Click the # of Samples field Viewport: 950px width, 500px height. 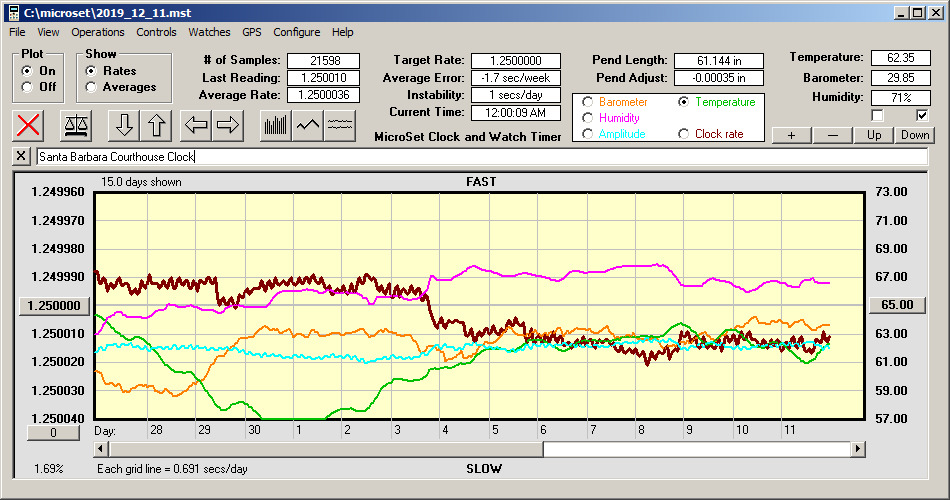(324, 61)
